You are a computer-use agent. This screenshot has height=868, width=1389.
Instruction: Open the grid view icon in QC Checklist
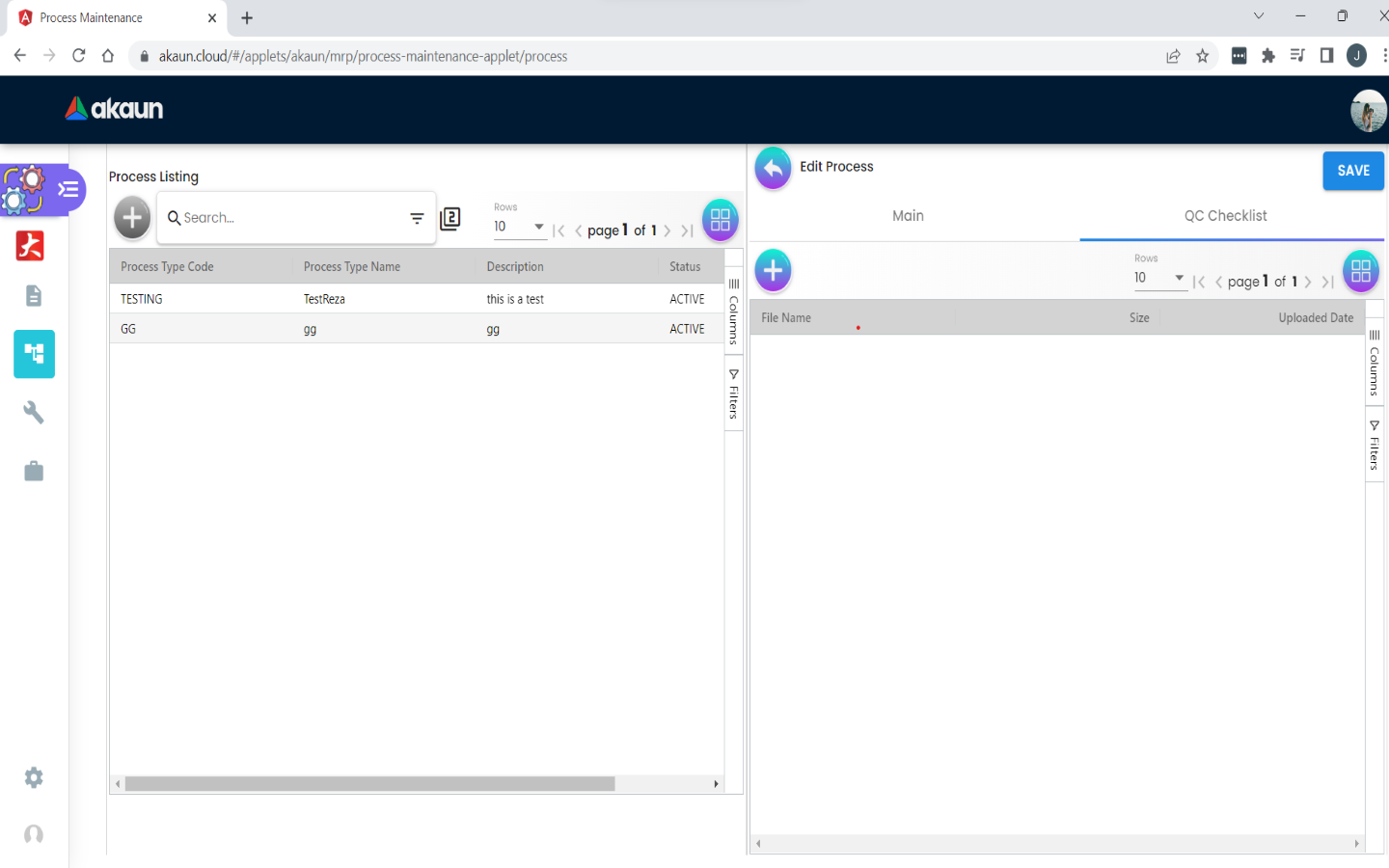pyautogui.click(x=1360, y=271)
